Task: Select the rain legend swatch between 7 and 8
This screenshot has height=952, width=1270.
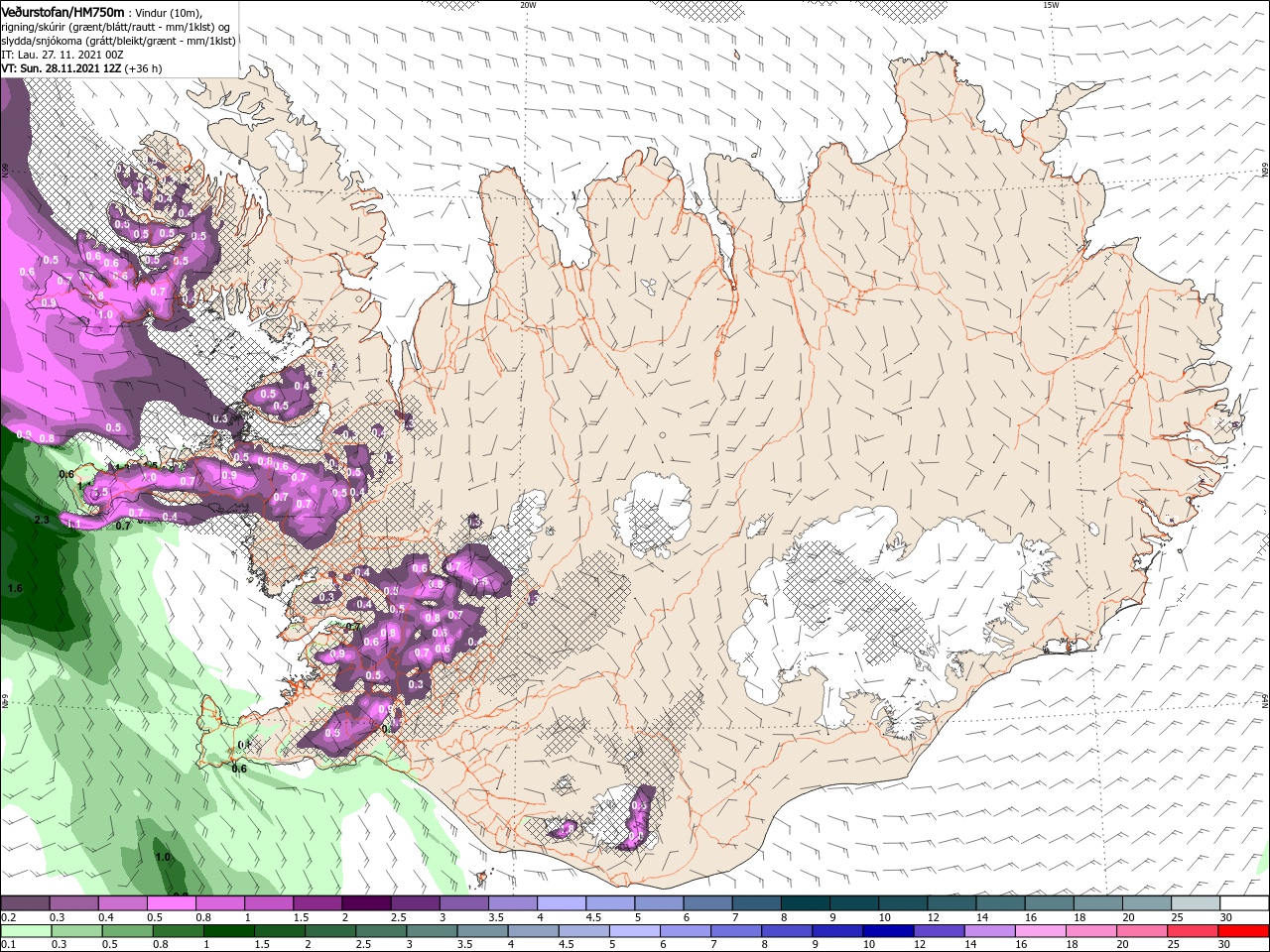Action: click(738, 931)
